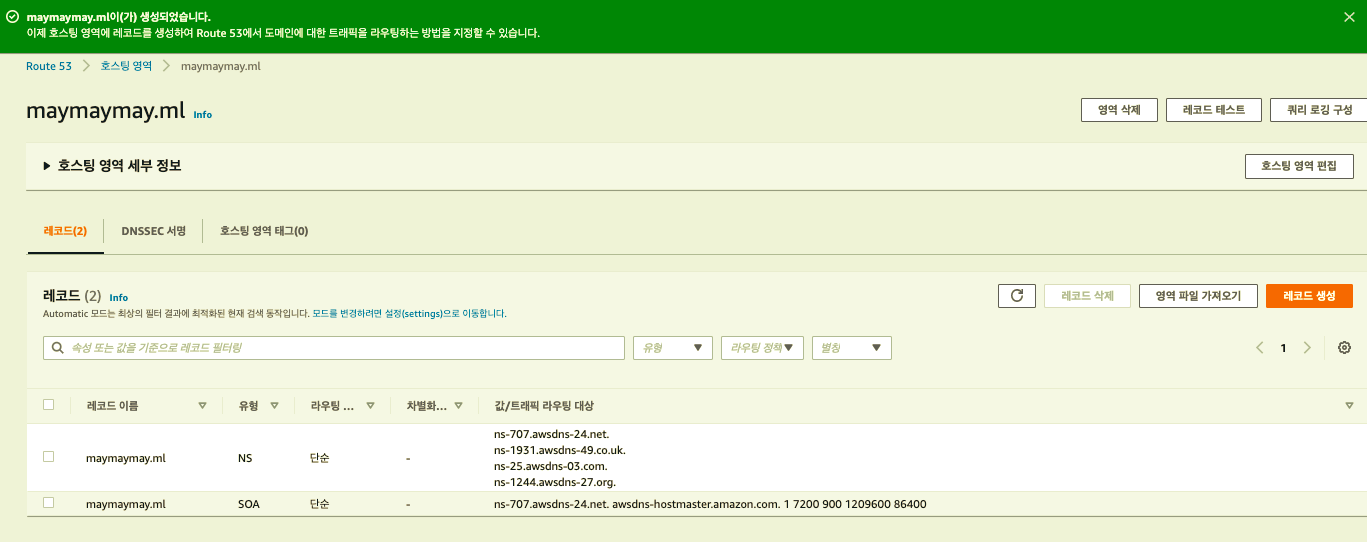Dismiss the green success banner
Screen dimensions: 1367x542
[1350, 17]
